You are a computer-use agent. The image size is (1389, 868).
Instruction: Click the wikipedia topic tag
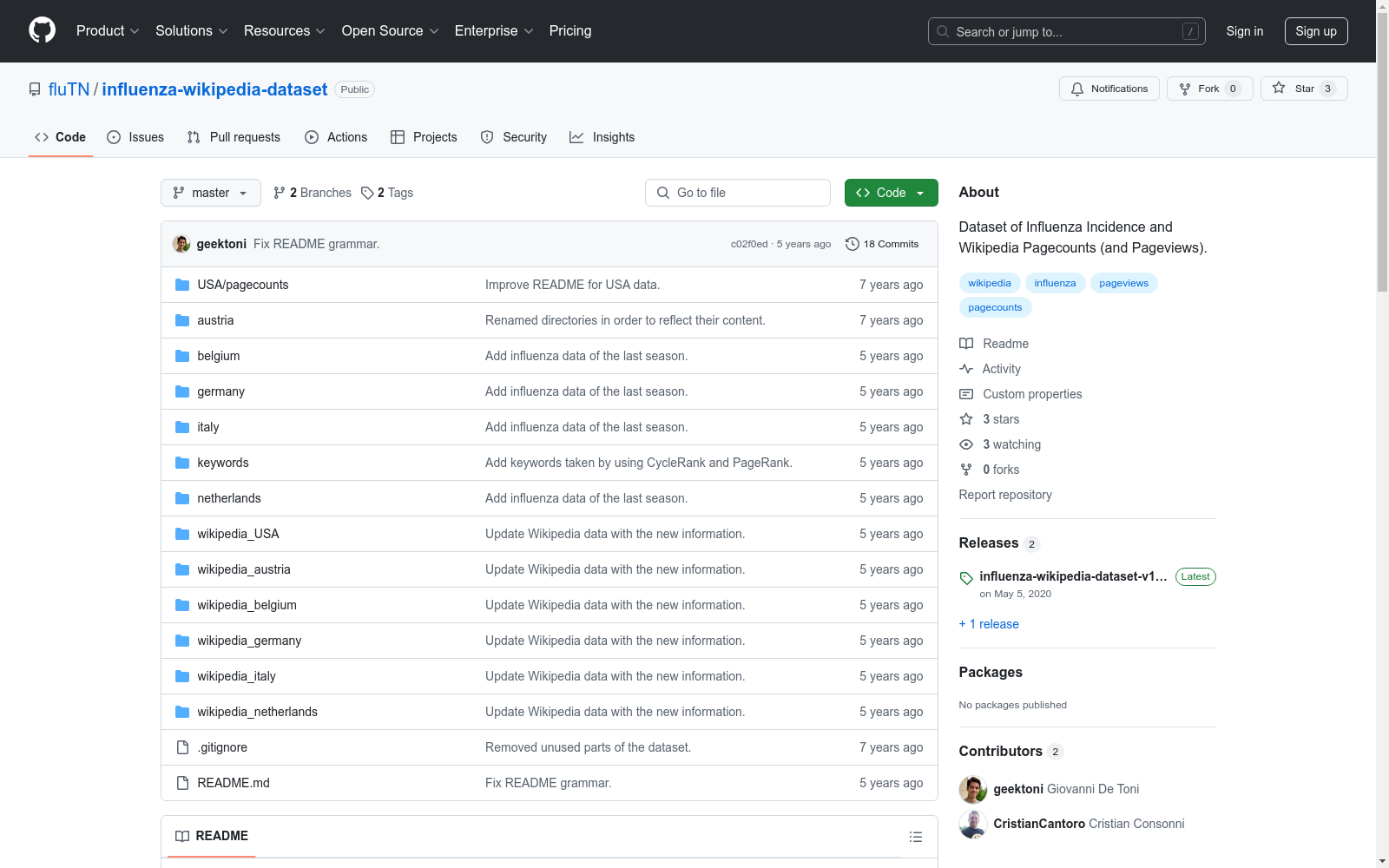coord(990,283)
